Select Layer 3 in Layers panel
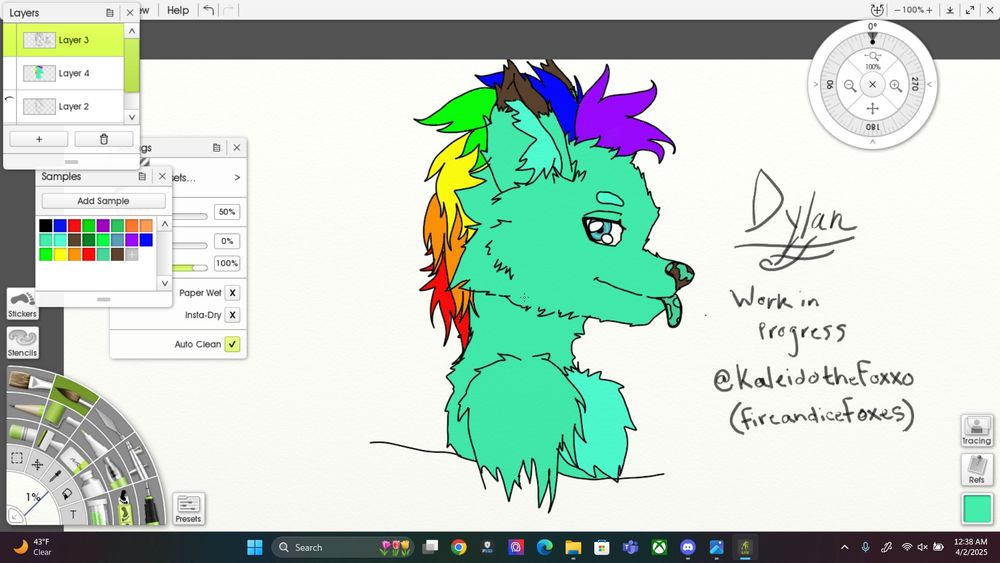1000x563 pixels. (x=64, y=40)
